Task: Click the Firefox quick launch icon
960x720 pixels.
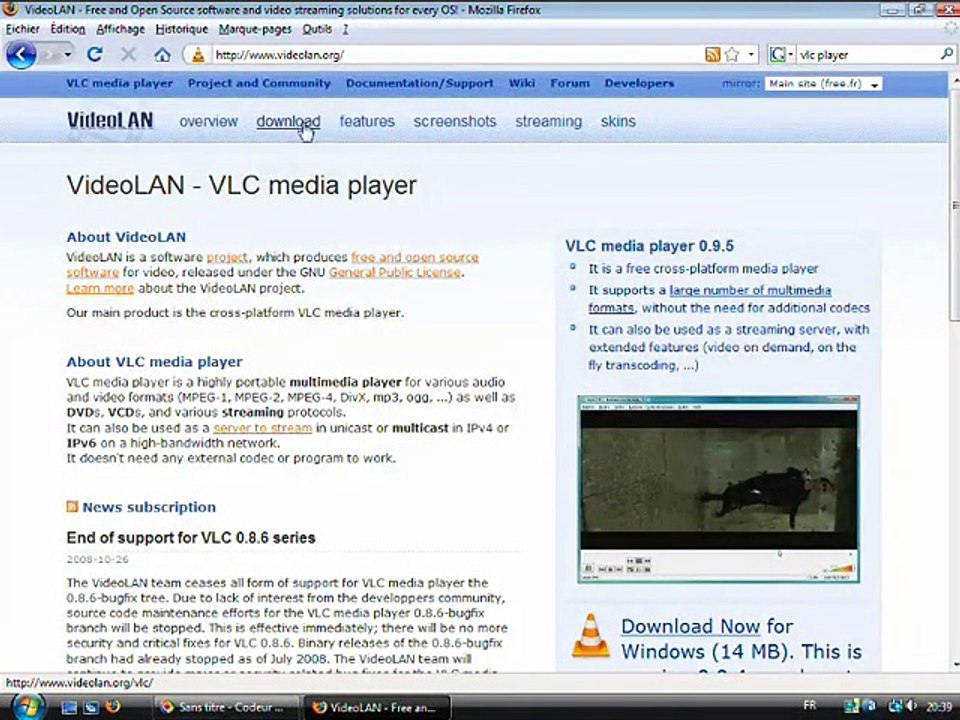Action: 113,707
